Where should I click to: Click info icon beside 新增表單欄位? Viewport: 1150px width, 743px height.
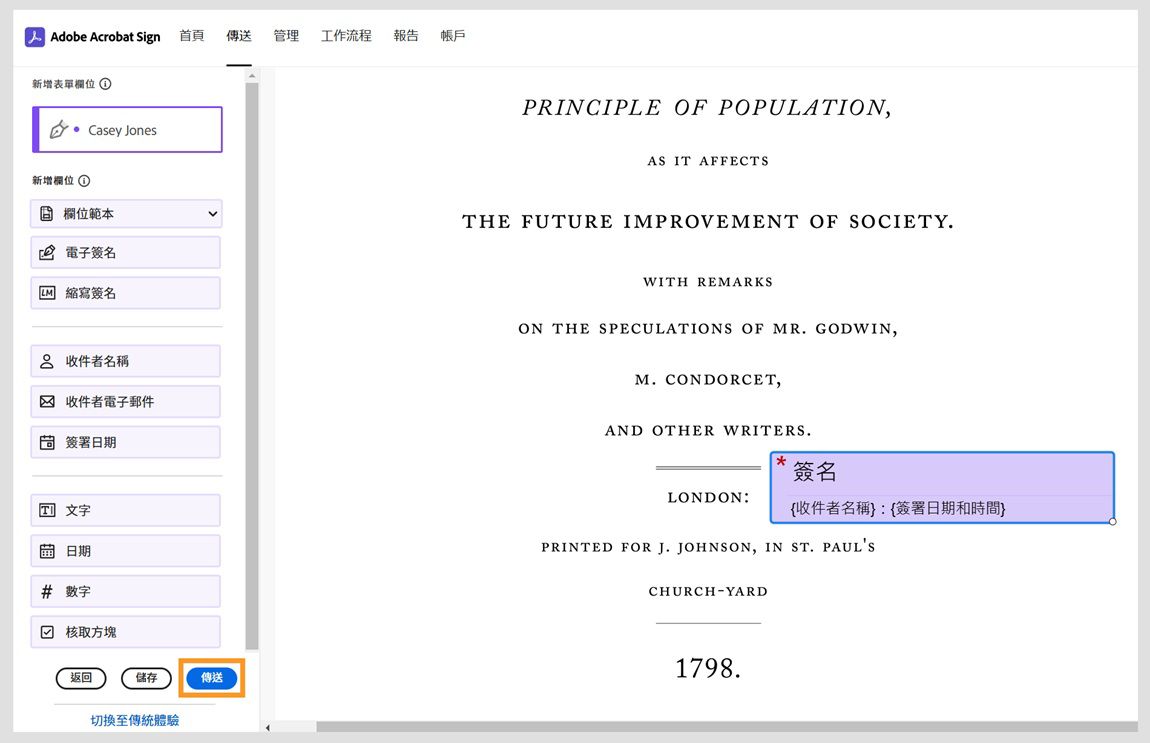[106, 84]
